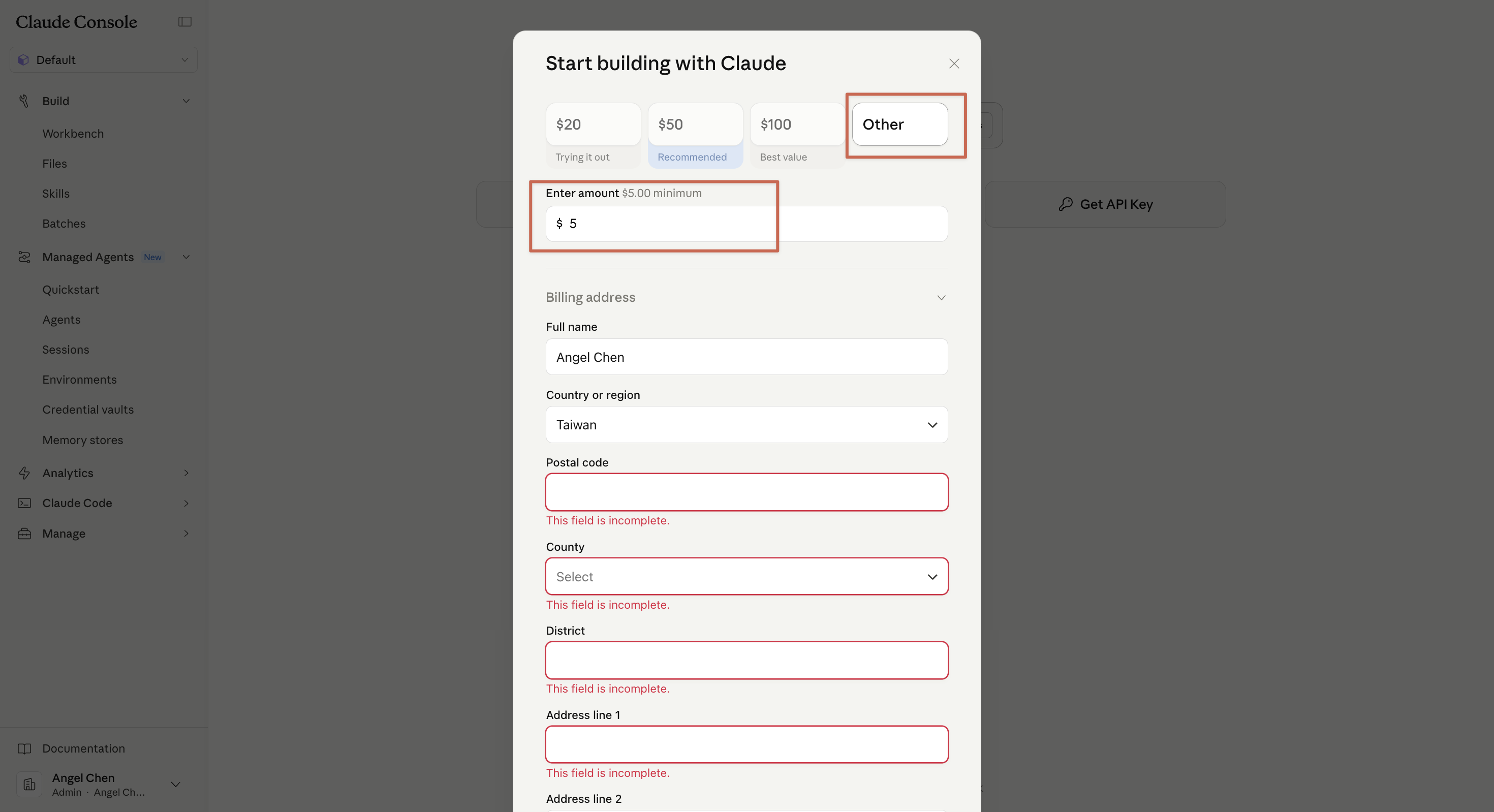Close the Start building with Claude dialog
The width and height of the screenshot is (1494, 812).
[x=953, y=64]
